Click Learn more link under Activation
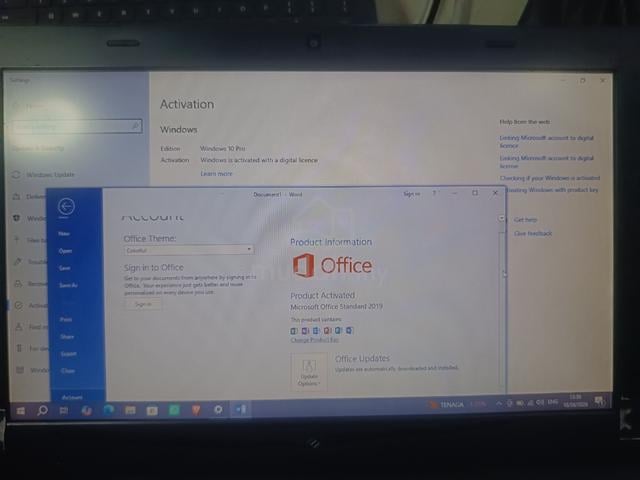This screenshot has width=640, height=480. [216, 173]
